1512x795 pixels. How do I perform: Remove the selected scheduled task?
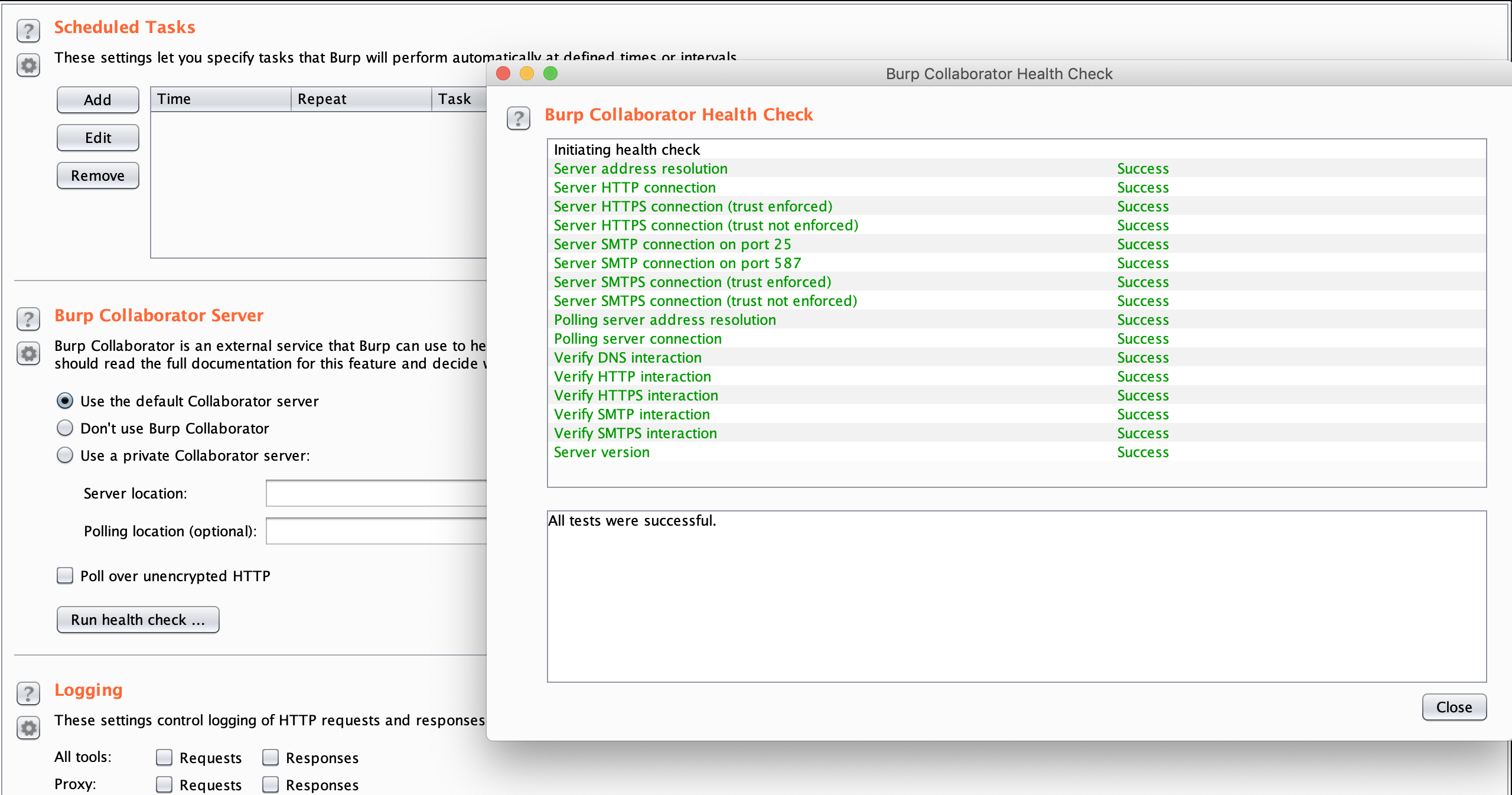pyautogui.click(x=98, y=175)
